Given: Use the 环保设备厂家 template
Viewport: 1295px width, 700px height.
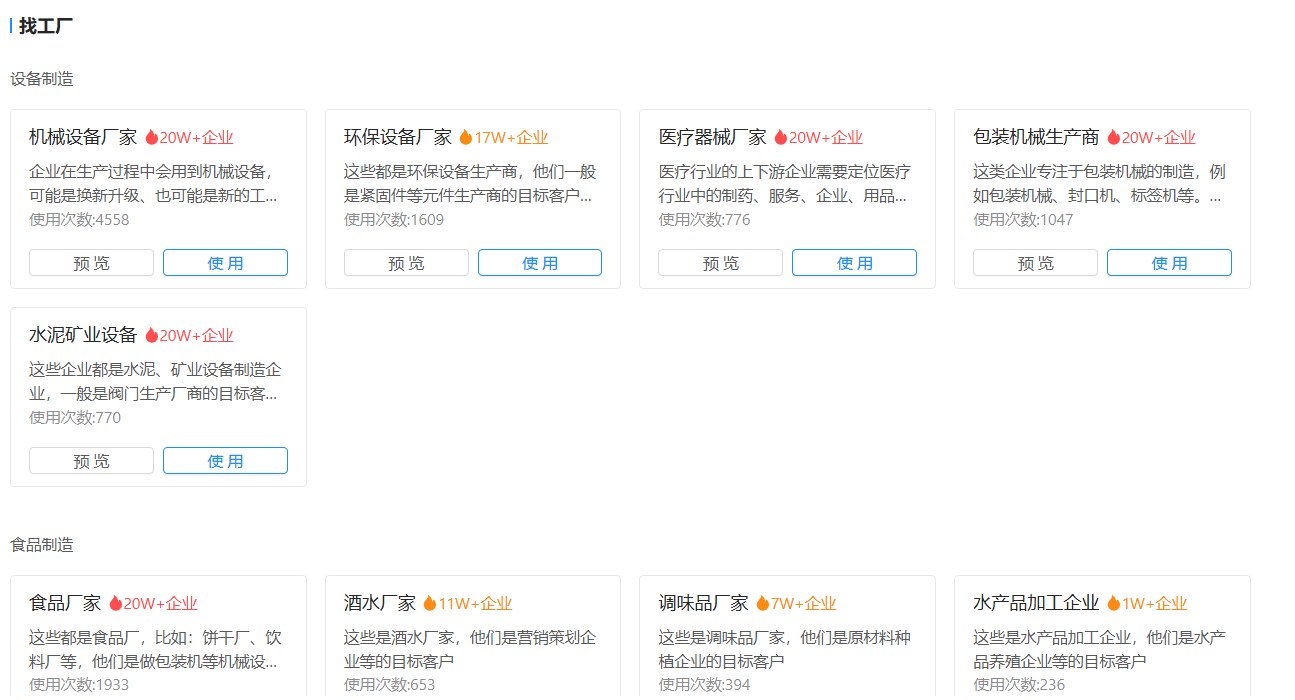Looking at the screenshot, I should click(x=540, y=263).
